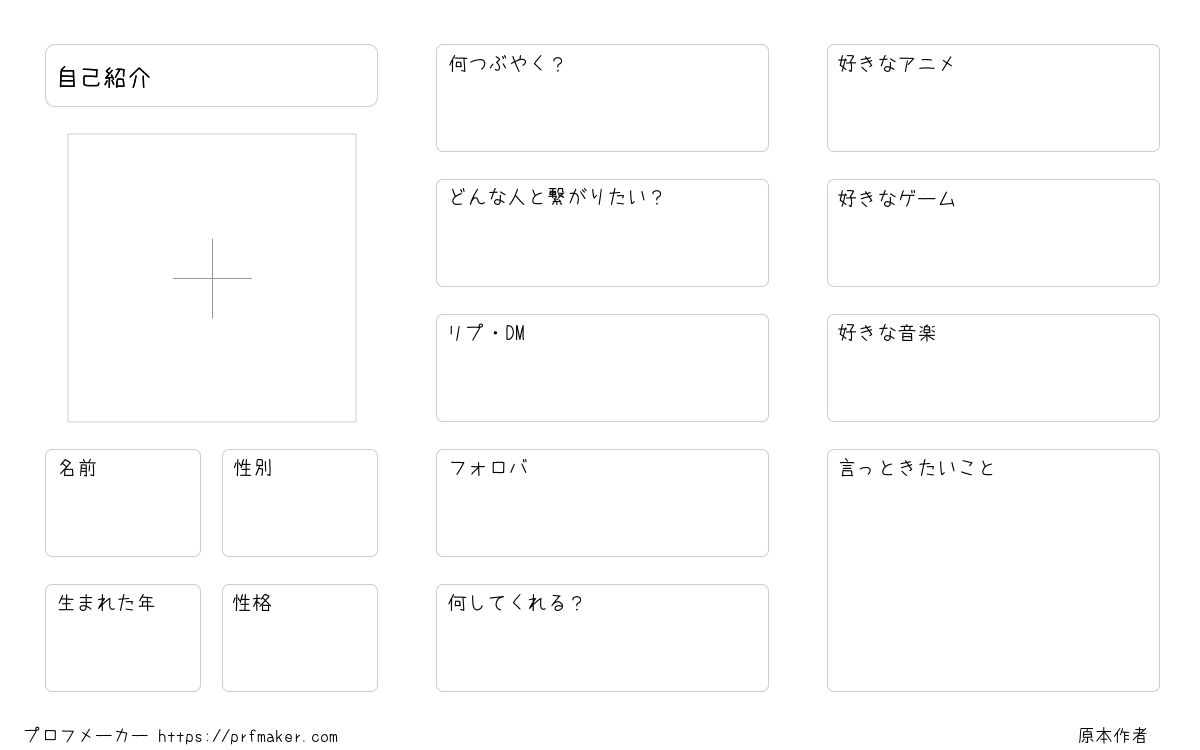Select the 好きな音楽 field
This screenshot has width=1200, height=750.
pos(993,368)
